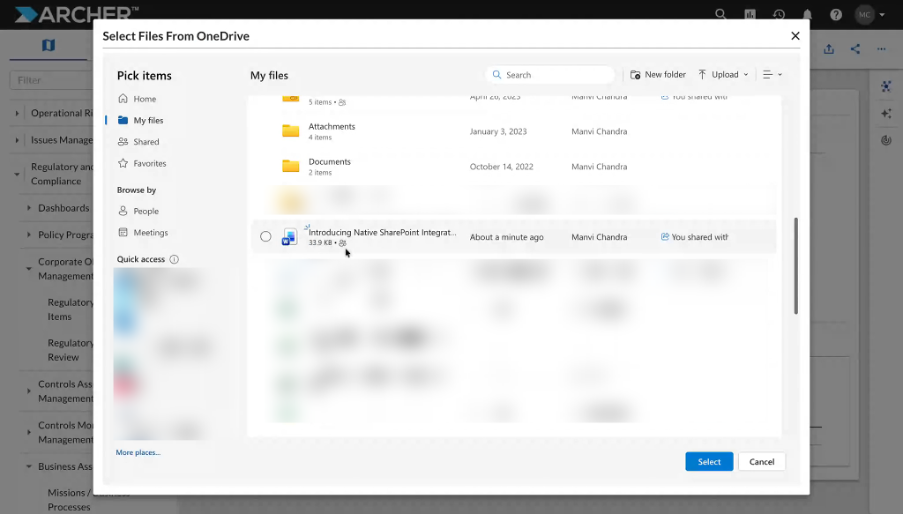Click the Archer export upload icon
This screenshot has width=904, height=514.
828,49
